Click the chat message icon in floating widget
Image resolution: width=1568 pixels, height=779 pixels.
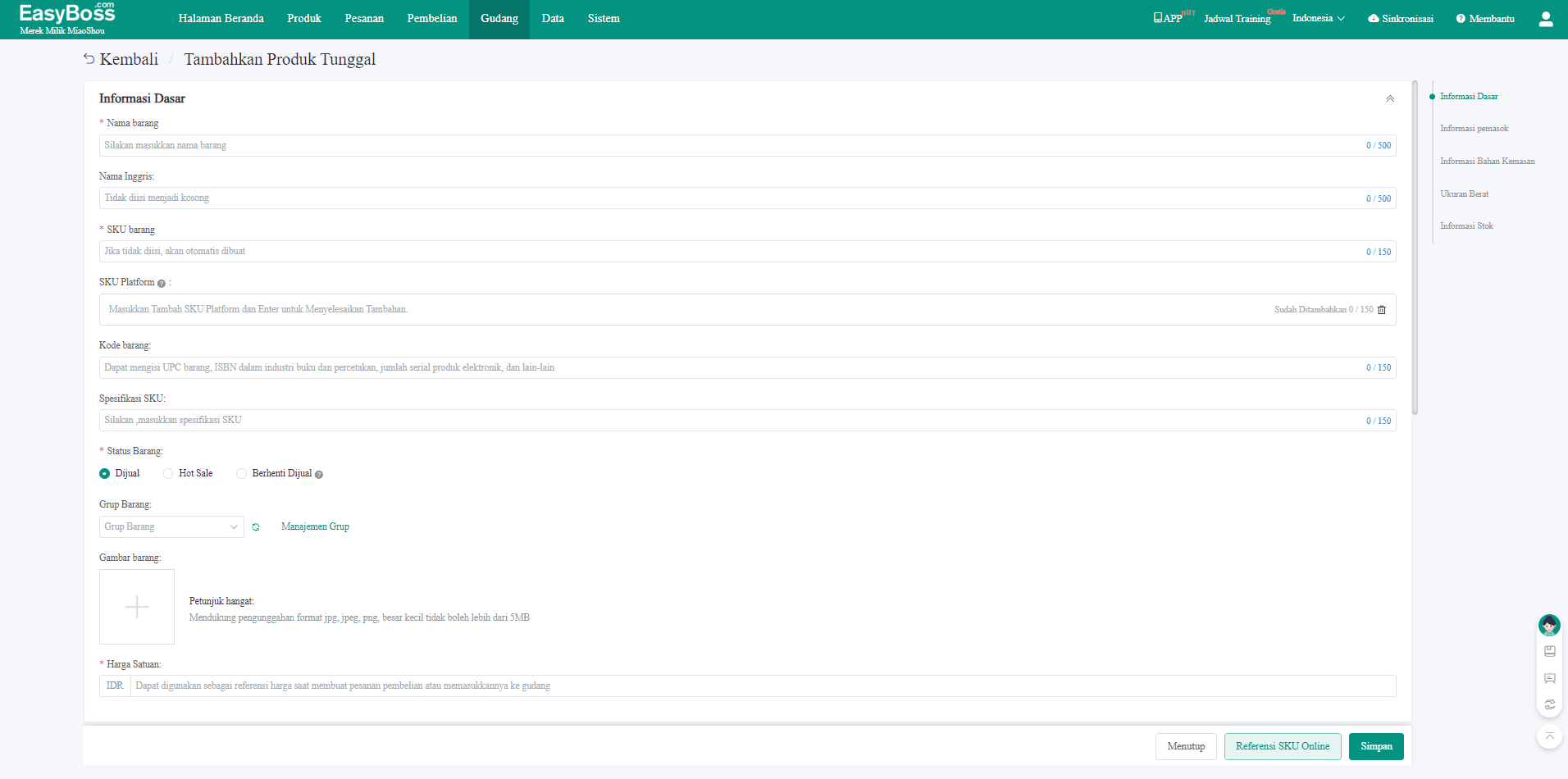point(1550,678)
